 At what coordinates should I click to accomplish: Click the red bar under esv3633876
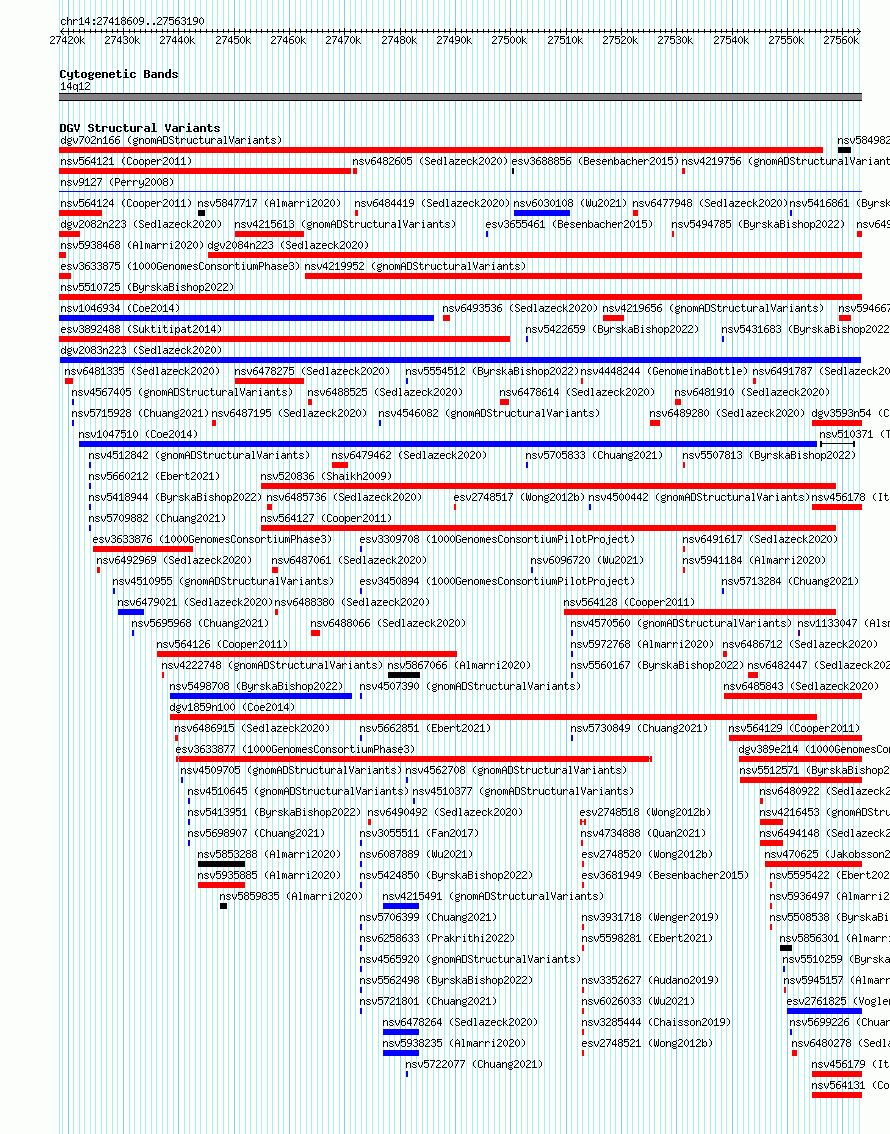click(142, 549)
